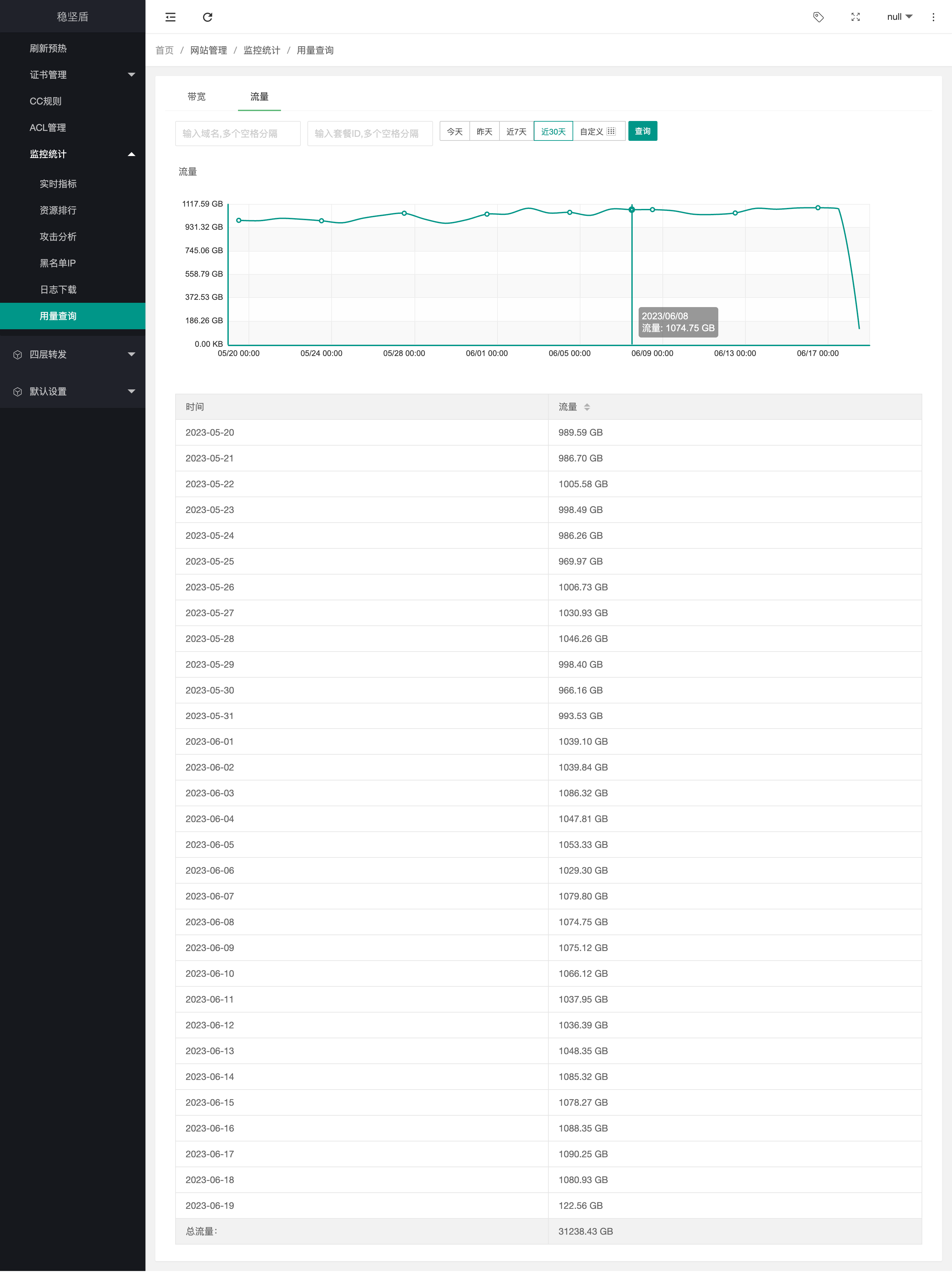Focus the 套餐ID input field
This screenshot has width=952, height=1272.
click(x=370, y=134)
